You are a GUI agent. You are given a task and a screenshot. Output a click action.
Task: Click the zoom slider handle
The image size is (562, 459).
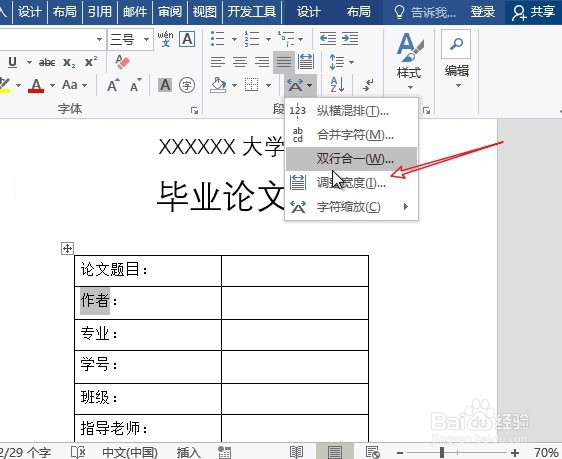(442, 452)
